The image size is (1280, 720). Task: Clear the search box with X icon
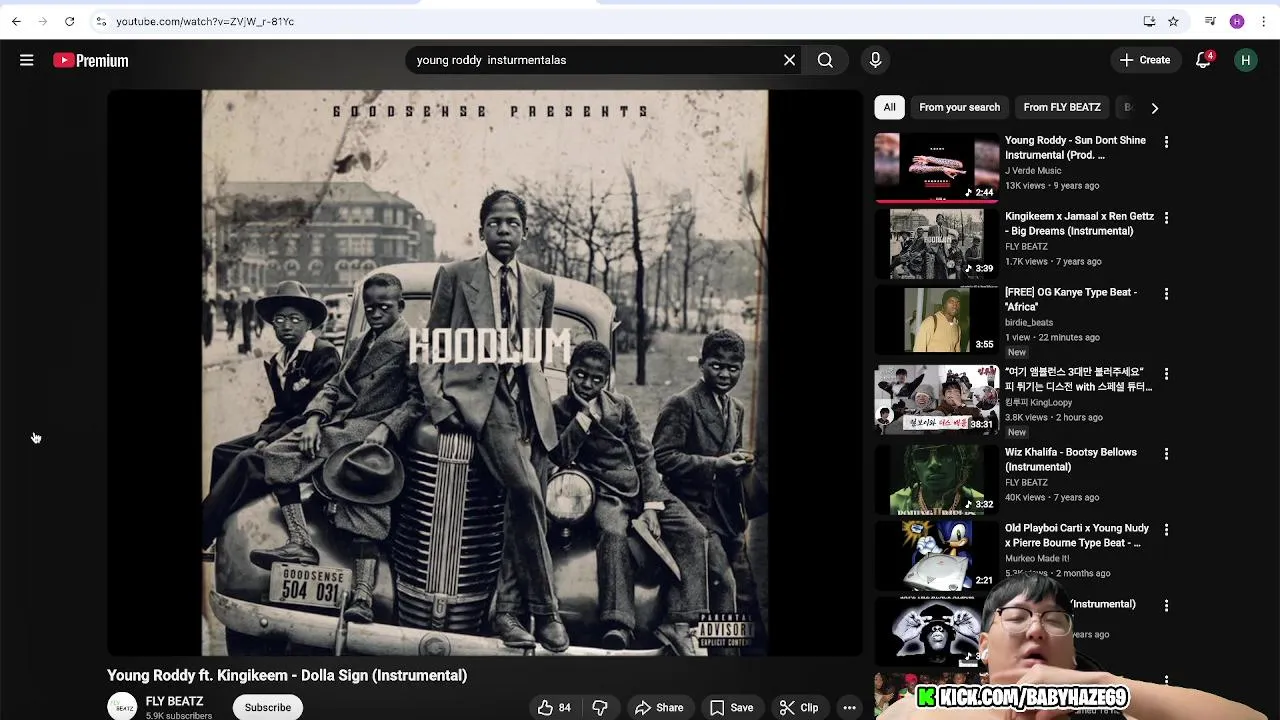[789, 60]
